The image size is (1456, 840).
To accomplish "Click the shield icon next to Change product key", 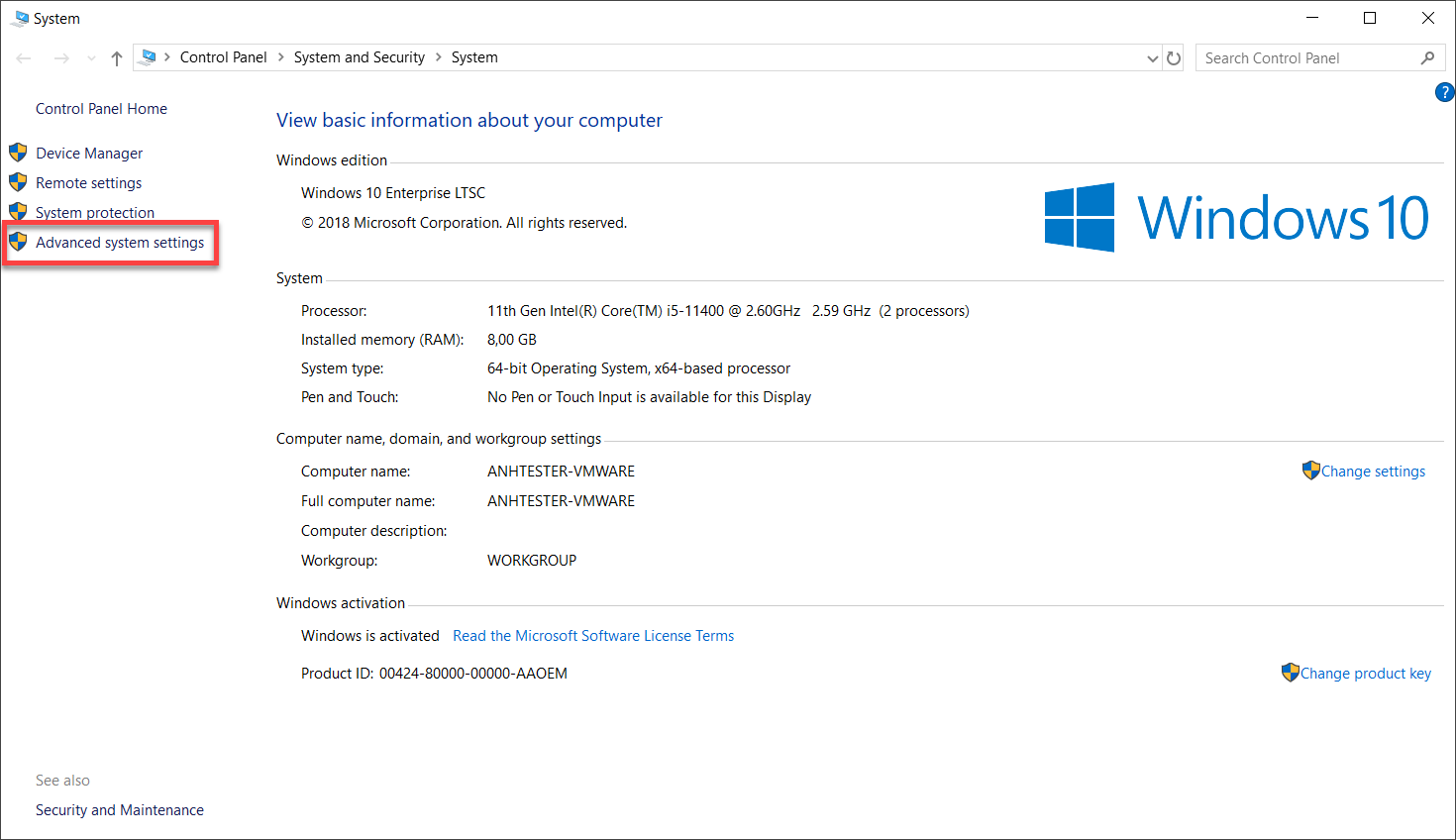I will tap(1291, 673).
